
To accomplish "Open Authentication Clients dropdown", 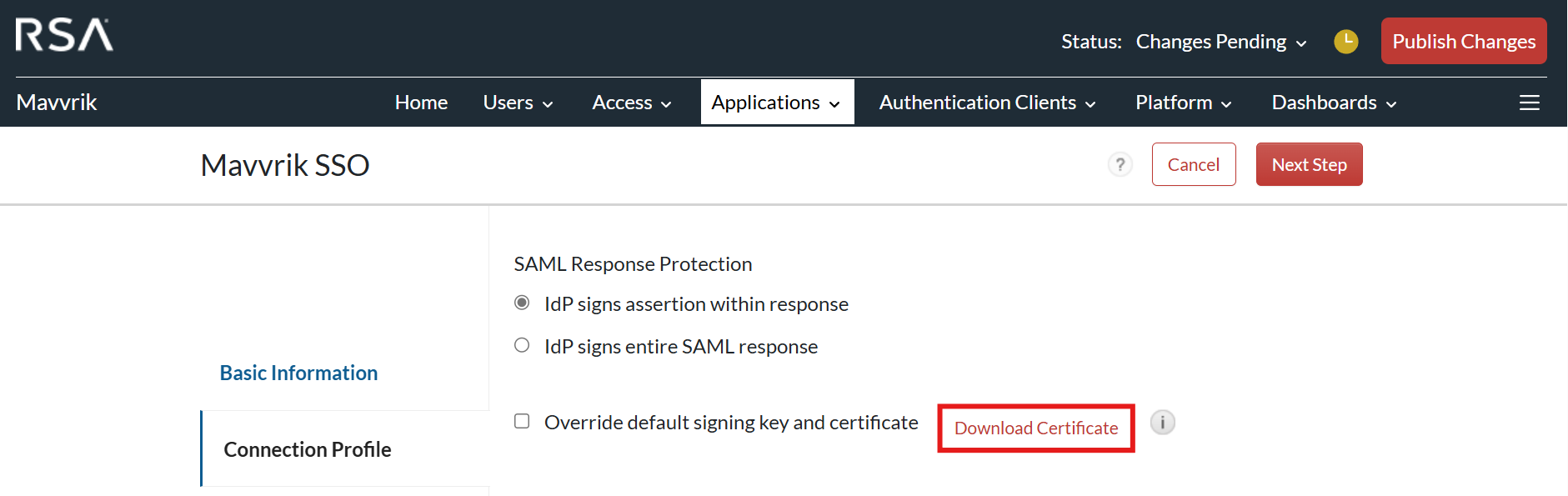I will (987, 103).
